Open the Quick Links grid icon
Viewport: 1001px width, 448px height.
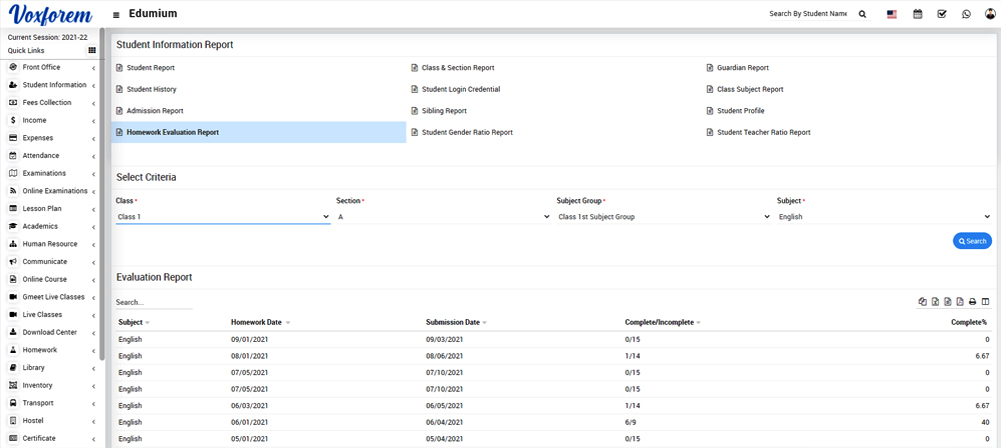tap(92, 50)
